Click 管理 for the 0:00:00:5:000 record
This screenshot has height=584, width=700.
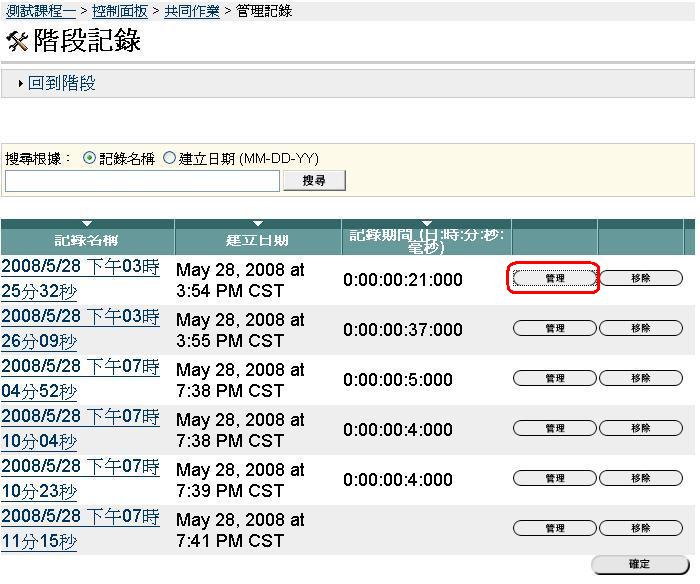(x=555, y=379)
